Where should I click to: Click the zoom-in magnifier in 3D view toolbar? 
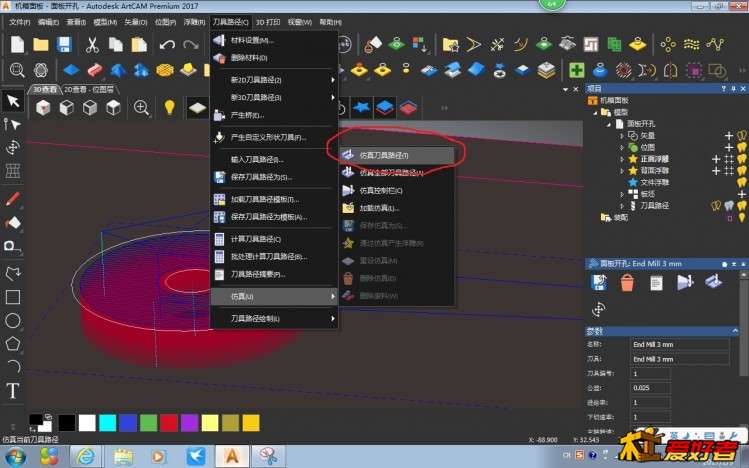point(141,107)
